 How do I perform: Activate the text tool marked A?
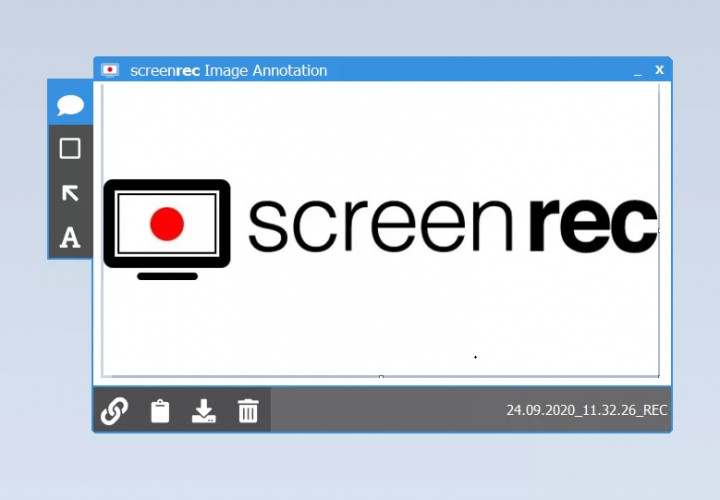(70, 237)
